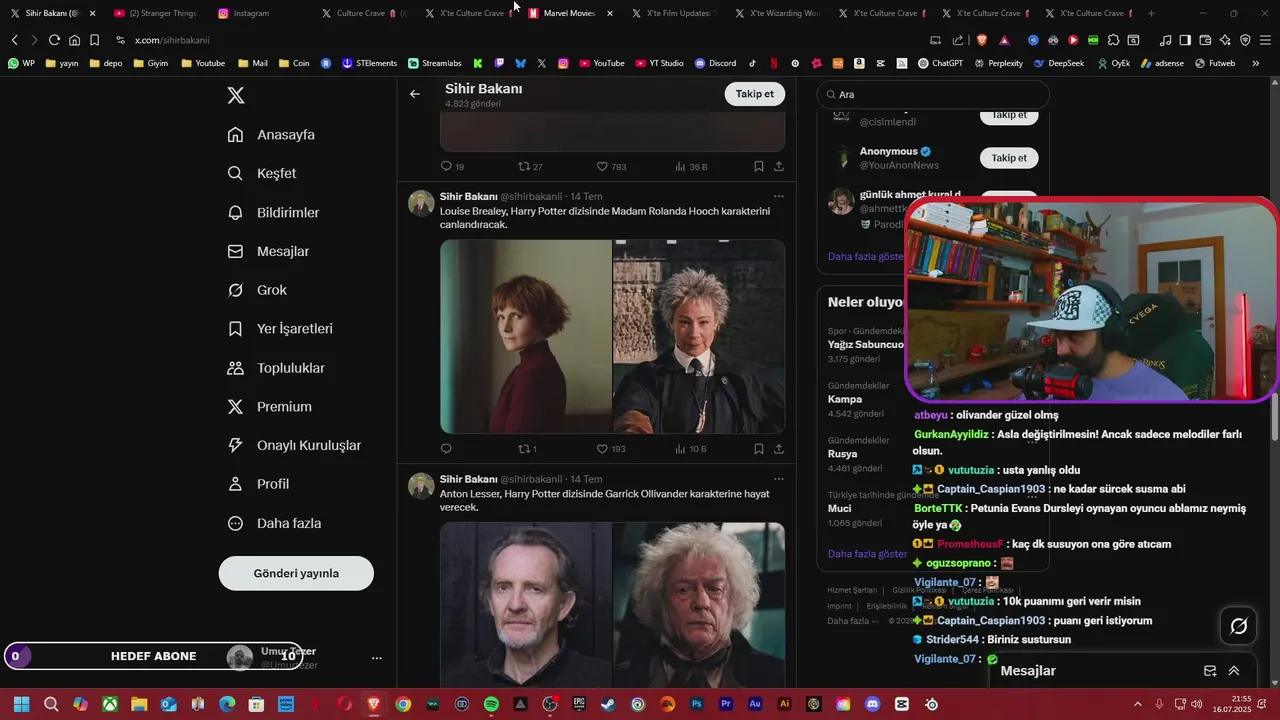Repost icon on post with 27 reposts
Screen dimensions: 1280x720
tap(523, 166)
